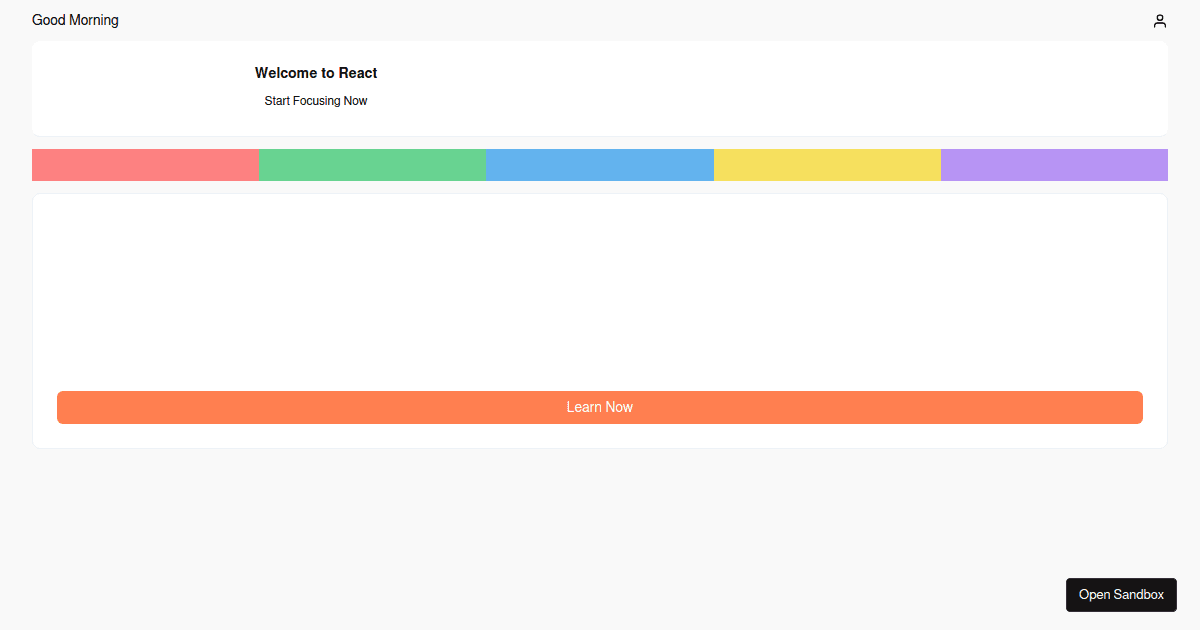Image resolution: width=1200 pixels, height=630 pixels.
Task: Select the green color block
Action: tap(372, 165)
